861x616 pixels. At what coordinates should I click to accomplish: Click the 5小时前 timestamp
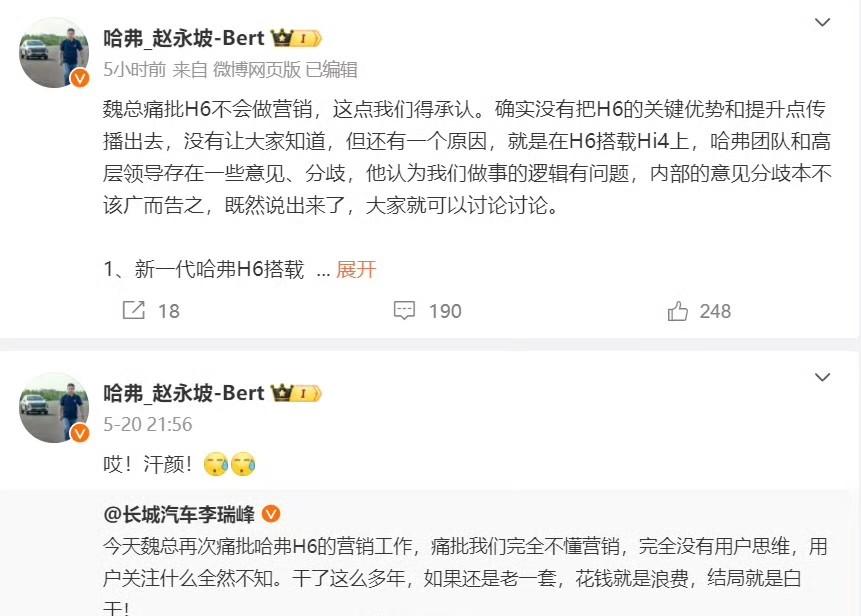tap(135, 70)
